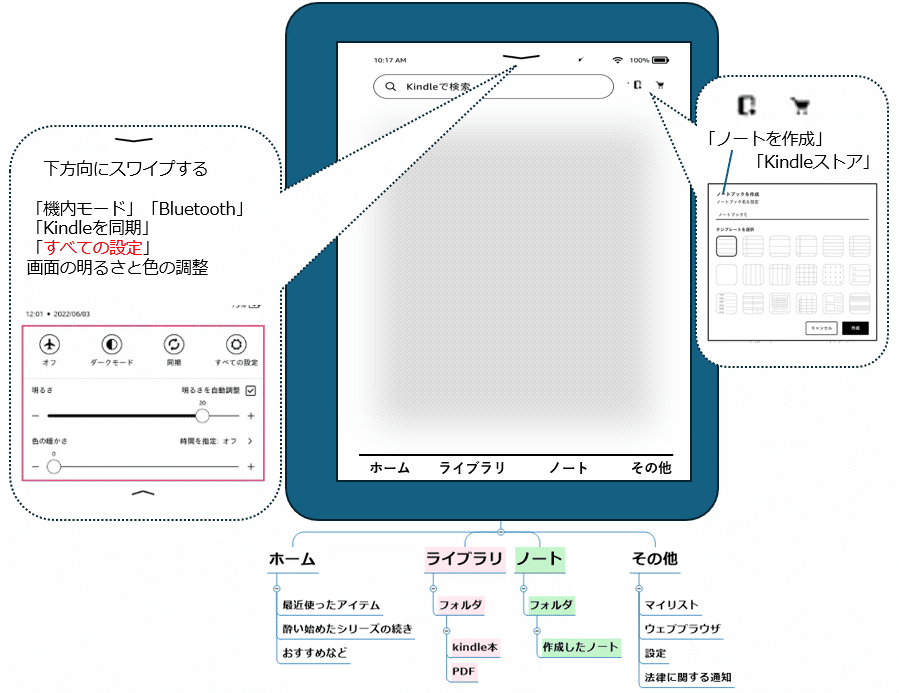
Task: Select the その他 node in mind map
Action: [x=655, y=559]
